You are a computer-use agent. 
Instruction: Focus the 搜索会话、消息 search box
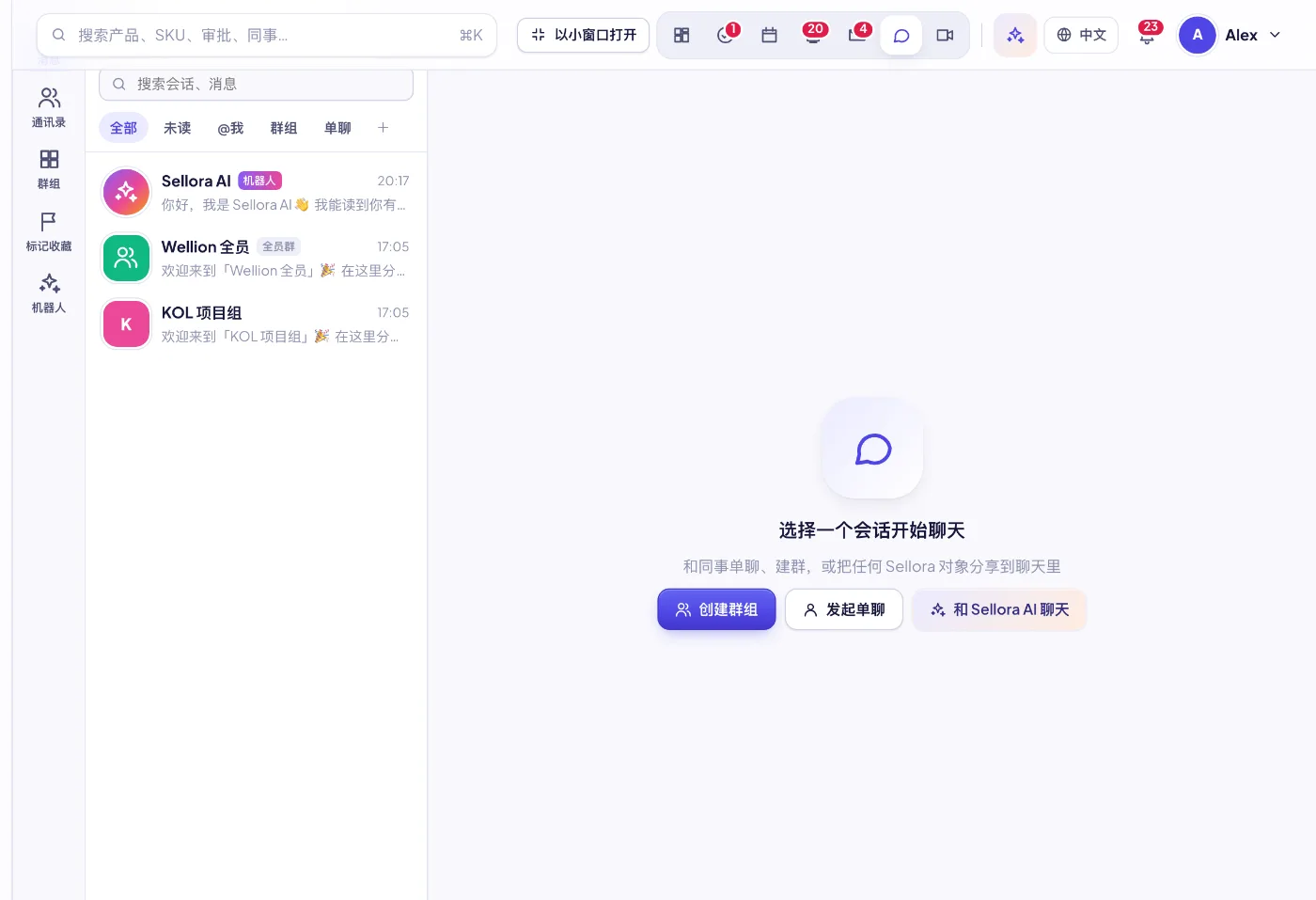pos(256,84)
